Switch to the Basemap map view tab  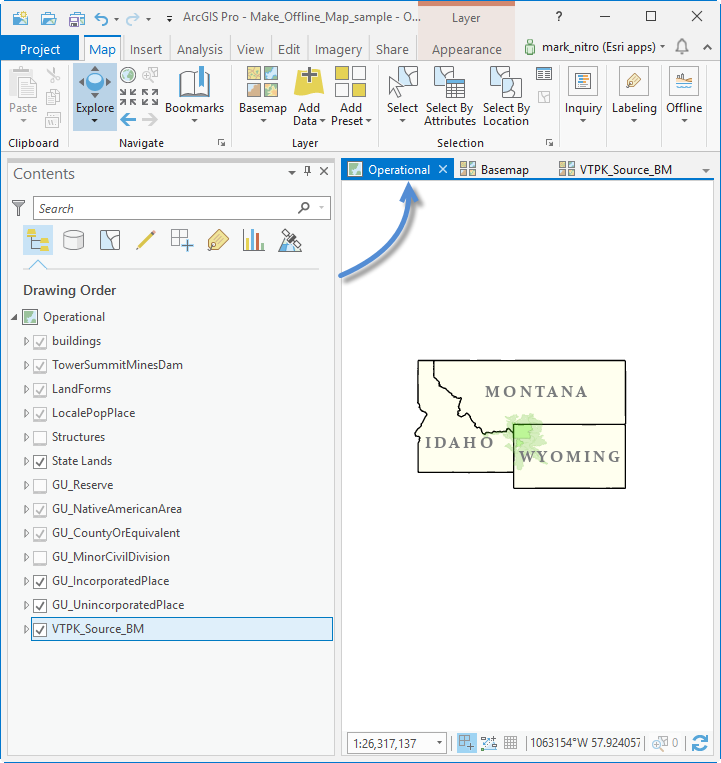coord(494,169)
